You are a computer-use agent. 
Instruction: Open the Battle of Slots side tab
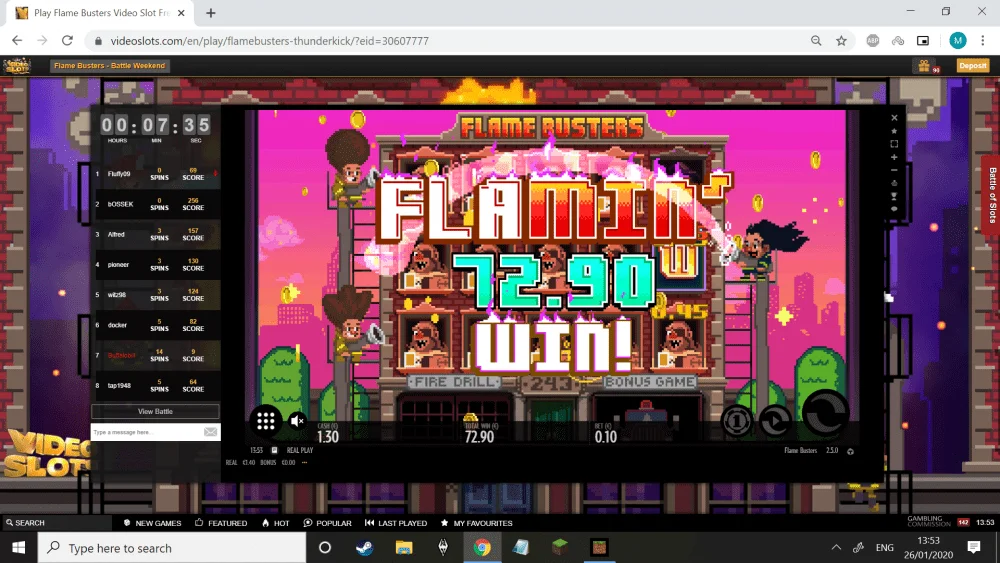(x=991, y=195)
